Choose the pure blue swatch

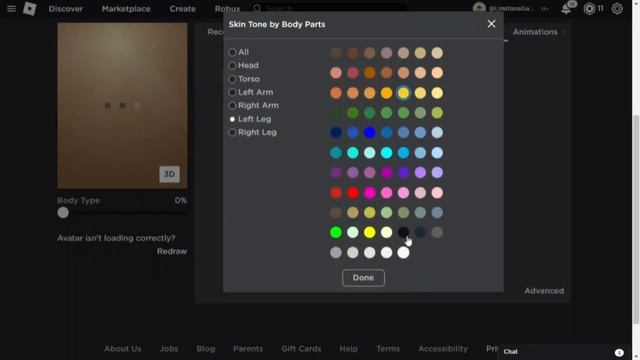[370, 133]
